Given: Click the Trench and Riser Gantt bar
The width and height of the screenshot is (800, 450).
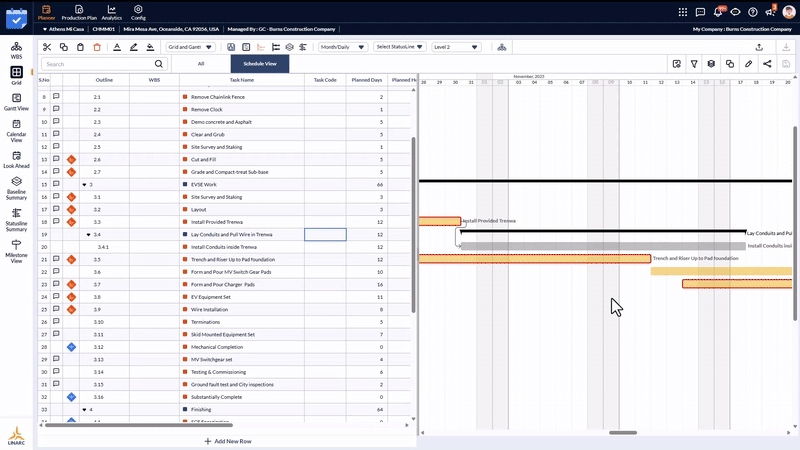Looking at the screenshot, I should click(x=535, y=259).
